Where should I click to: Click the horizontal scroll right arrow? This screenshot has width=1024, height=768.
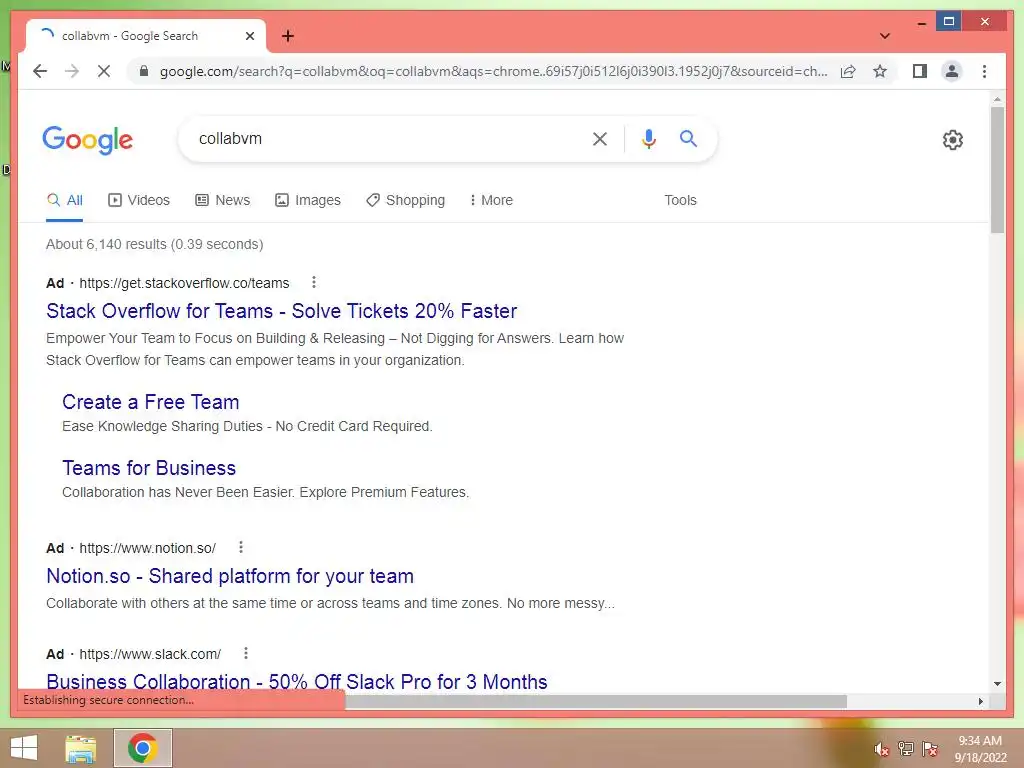980,701
